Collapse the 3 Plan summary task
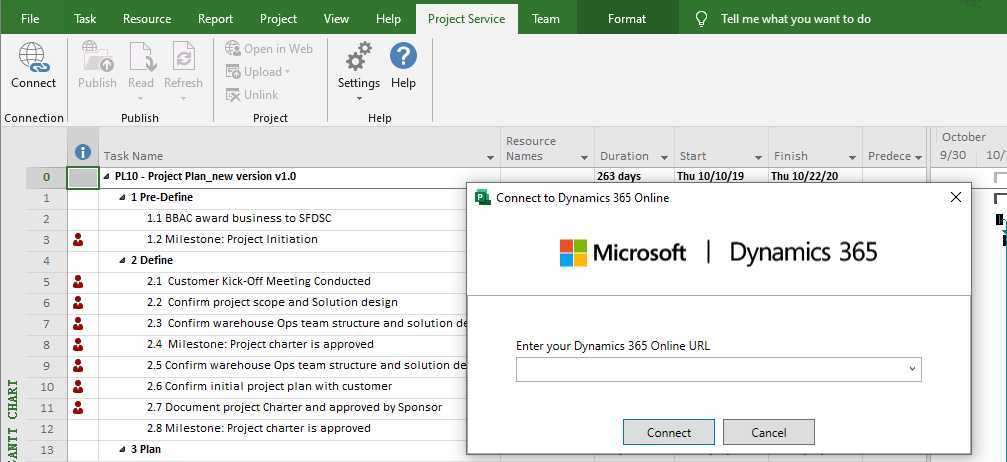This screenshot has width=1007, height=462. click(123, 449)
